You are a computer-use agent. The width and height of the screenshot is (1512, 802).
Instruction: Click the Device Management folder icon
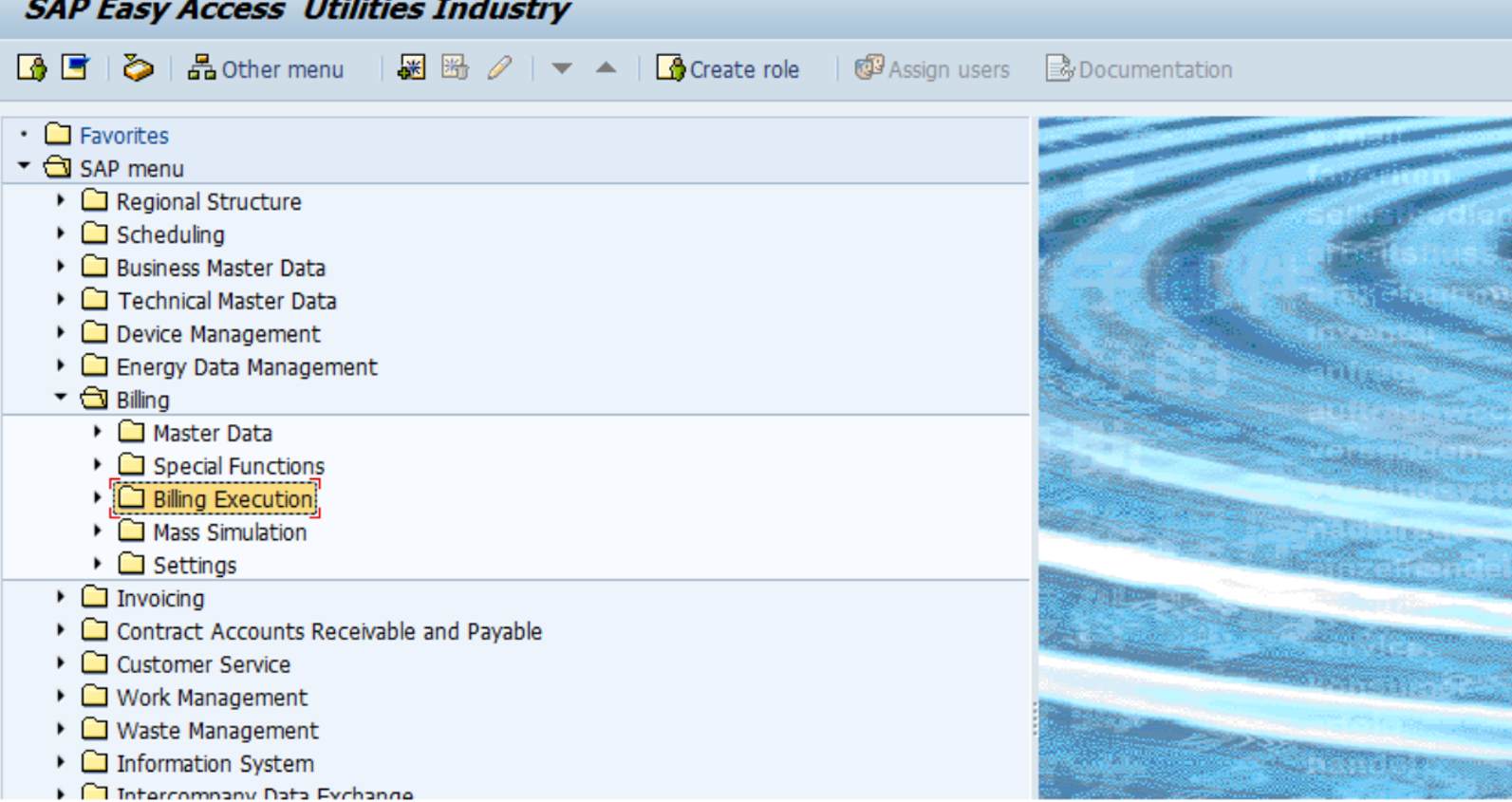[94, 333]
